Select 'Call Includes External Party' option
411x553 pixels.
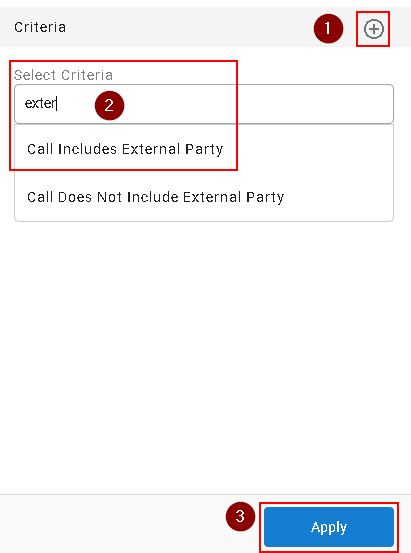tap(125, 149)
